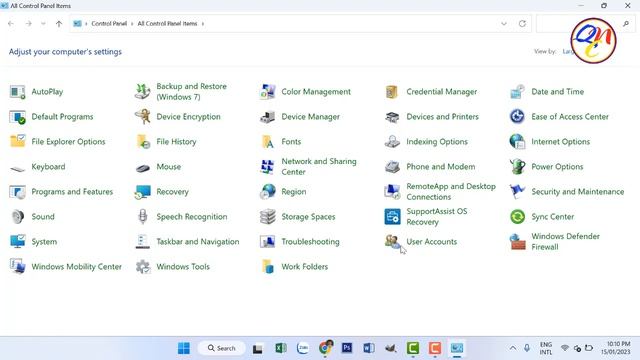Show hidden system tray icons
The height and width of the screenshot is (360, 640).
[513, 348]
